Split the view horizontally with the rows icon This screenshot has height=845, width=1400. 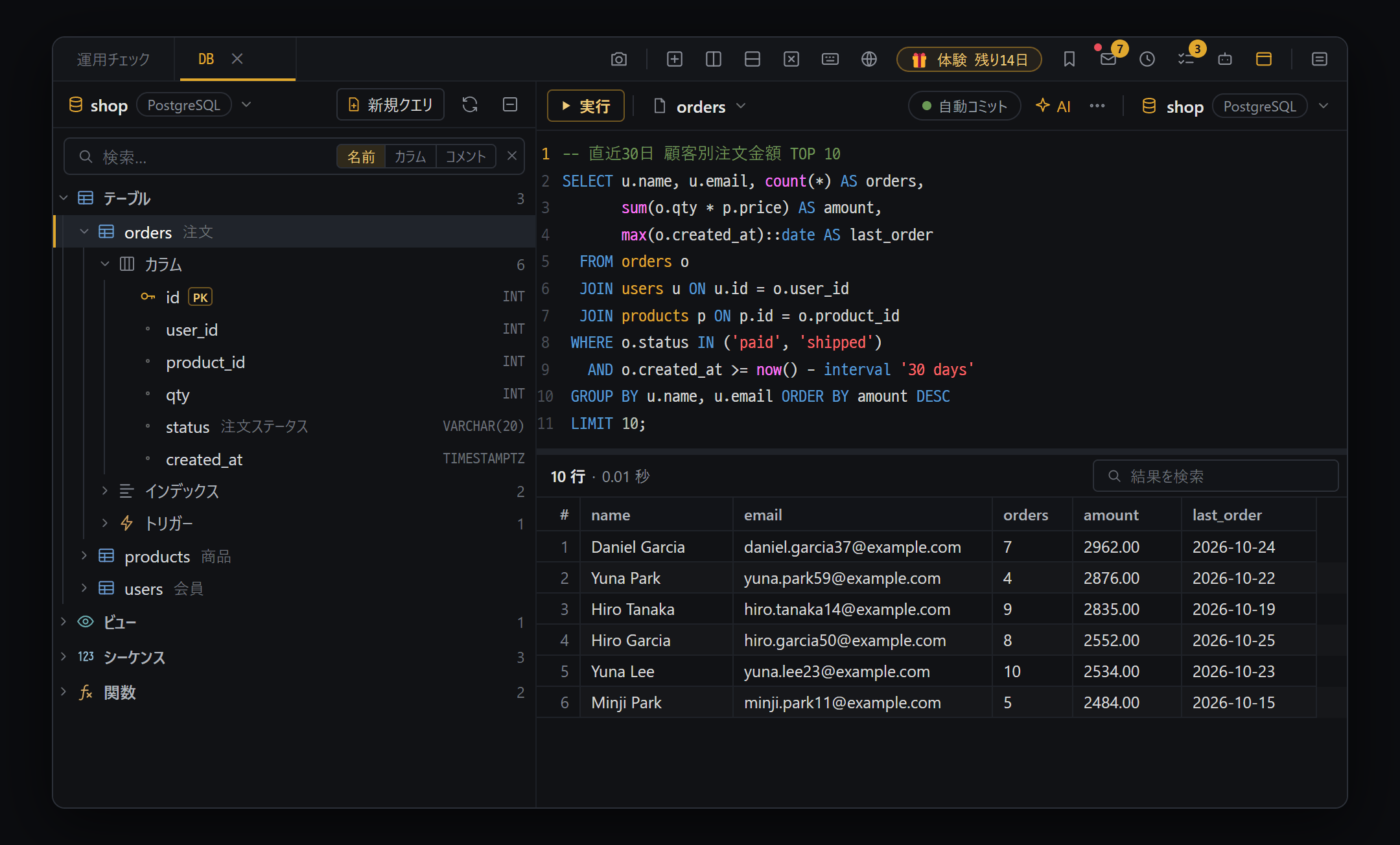tap(752, 59)
